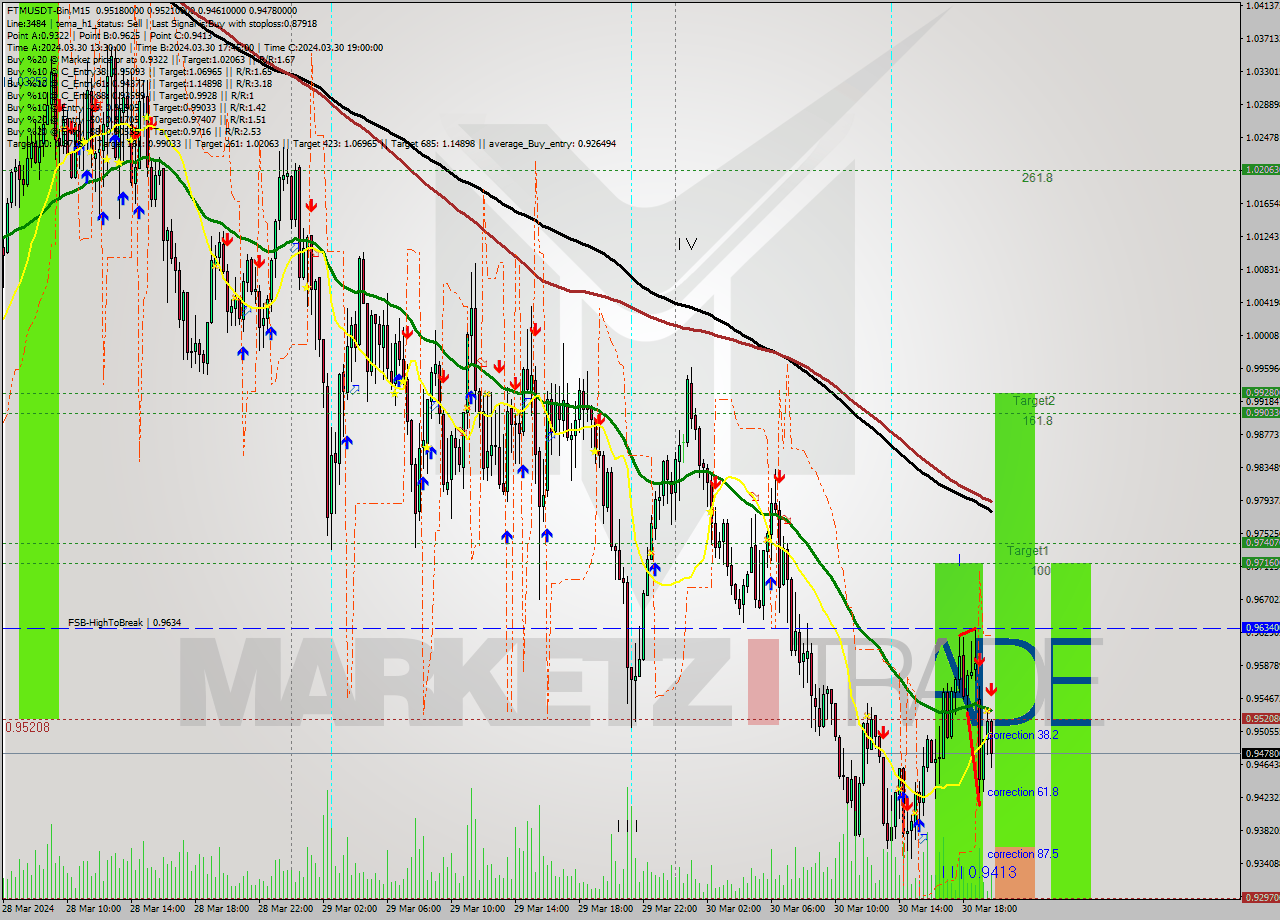Click the 161.8 fib label under Target2
The image size is (1280, 920).
[1037, 421]
